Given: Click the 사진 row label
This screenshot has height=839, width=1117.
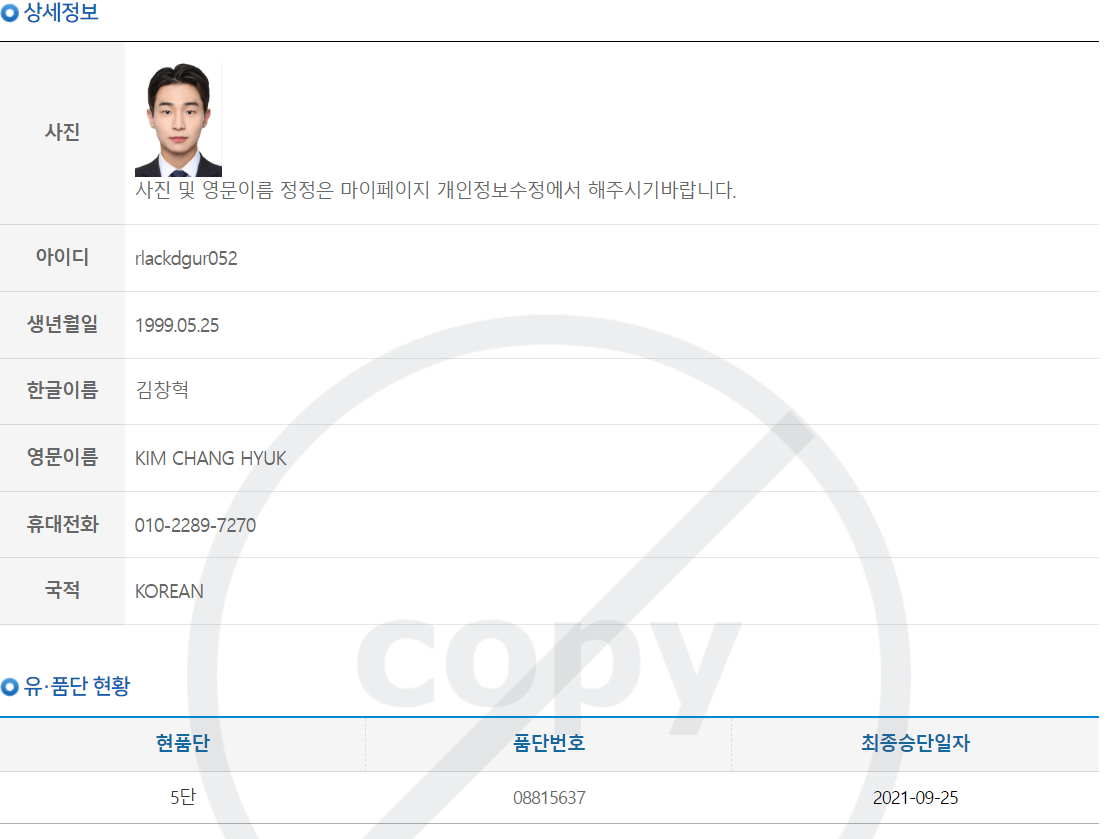Looking at the screenshot, I should pyautogui.click(x=62, y=132).
